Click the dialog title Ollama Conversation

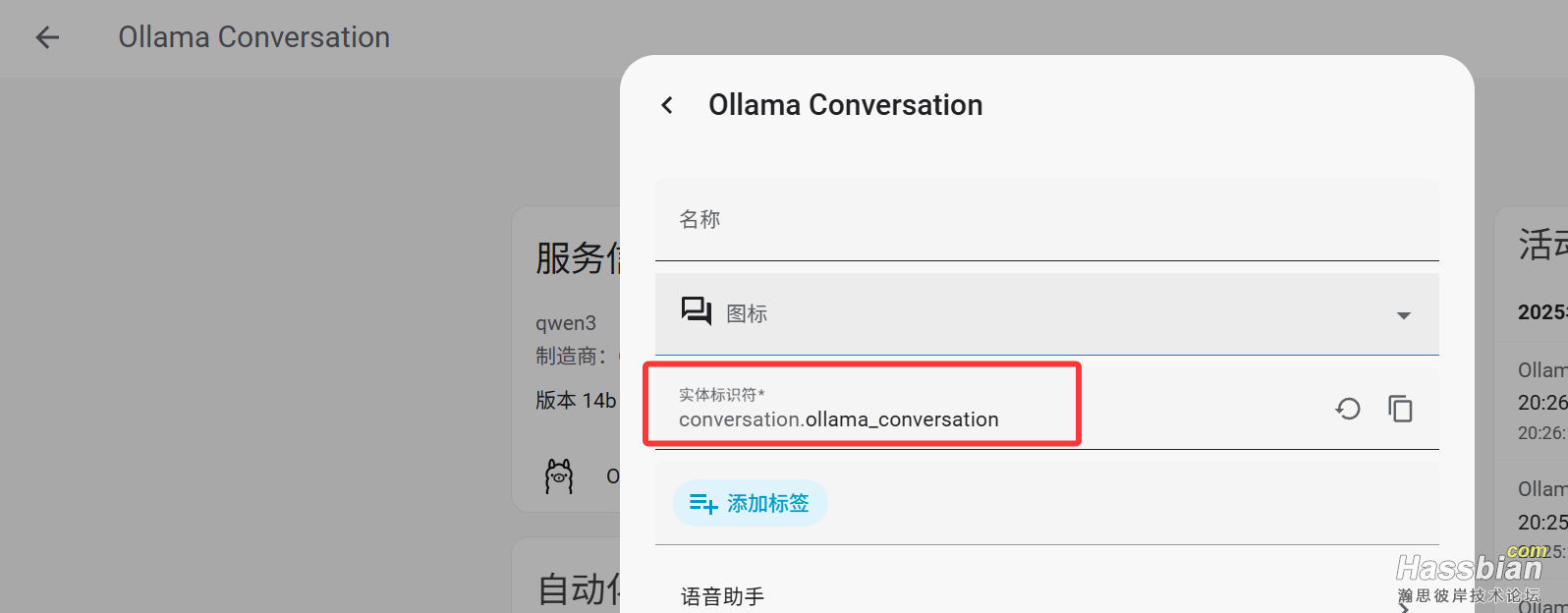point(845,105)
